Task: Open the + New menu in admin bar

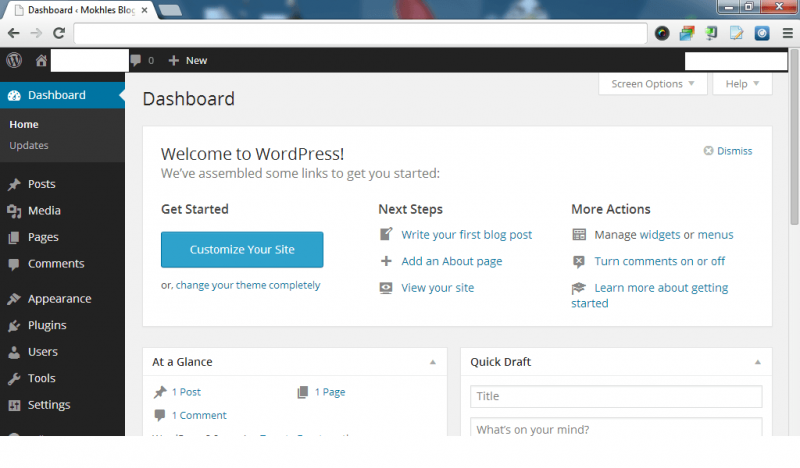Action: [188, 61]
